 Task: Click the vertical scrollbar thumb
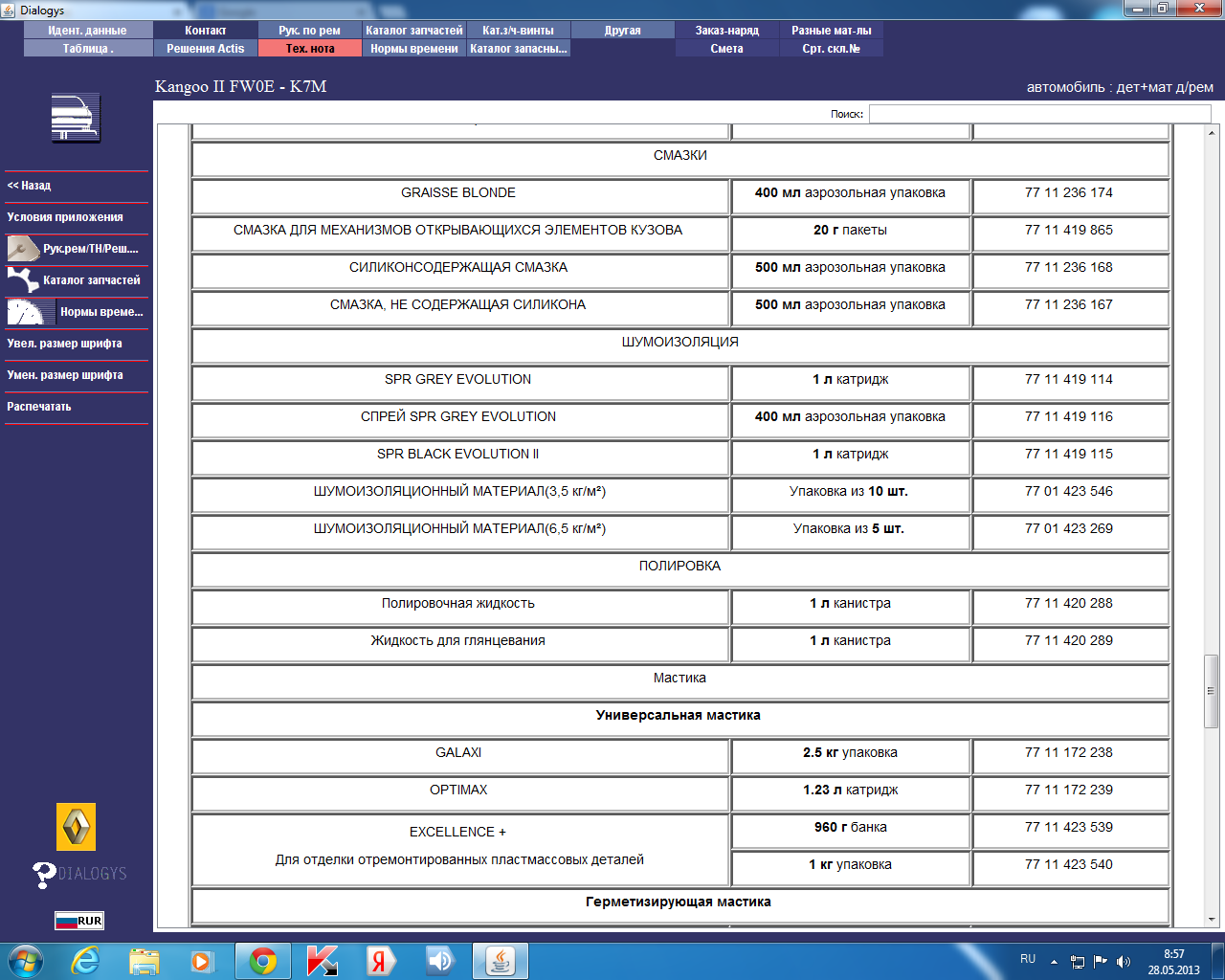coord(1211,691)
